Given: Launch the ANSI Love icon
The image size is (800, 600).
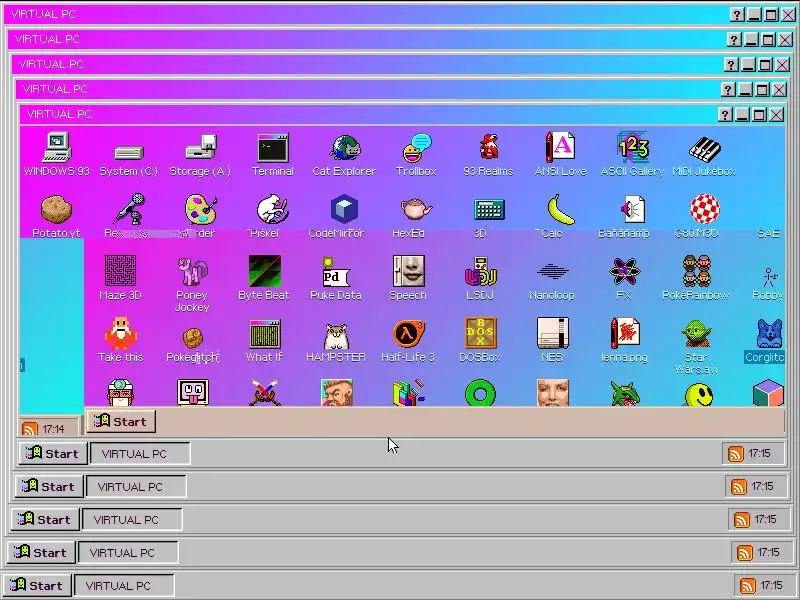Looking at the screenshot, I should [561, 147].
